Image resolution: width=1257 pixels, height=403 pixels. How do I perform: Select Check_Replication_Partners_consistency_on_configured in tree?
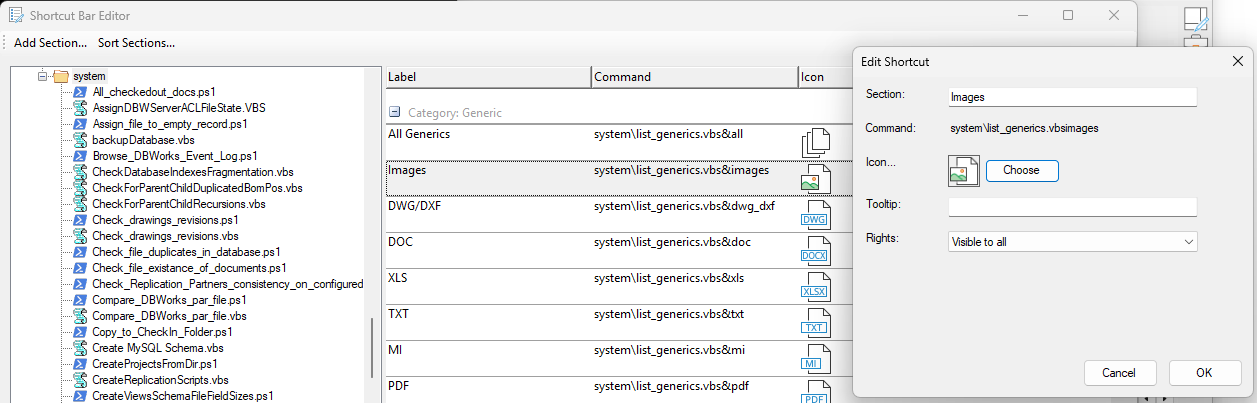[x=227, y=284]
